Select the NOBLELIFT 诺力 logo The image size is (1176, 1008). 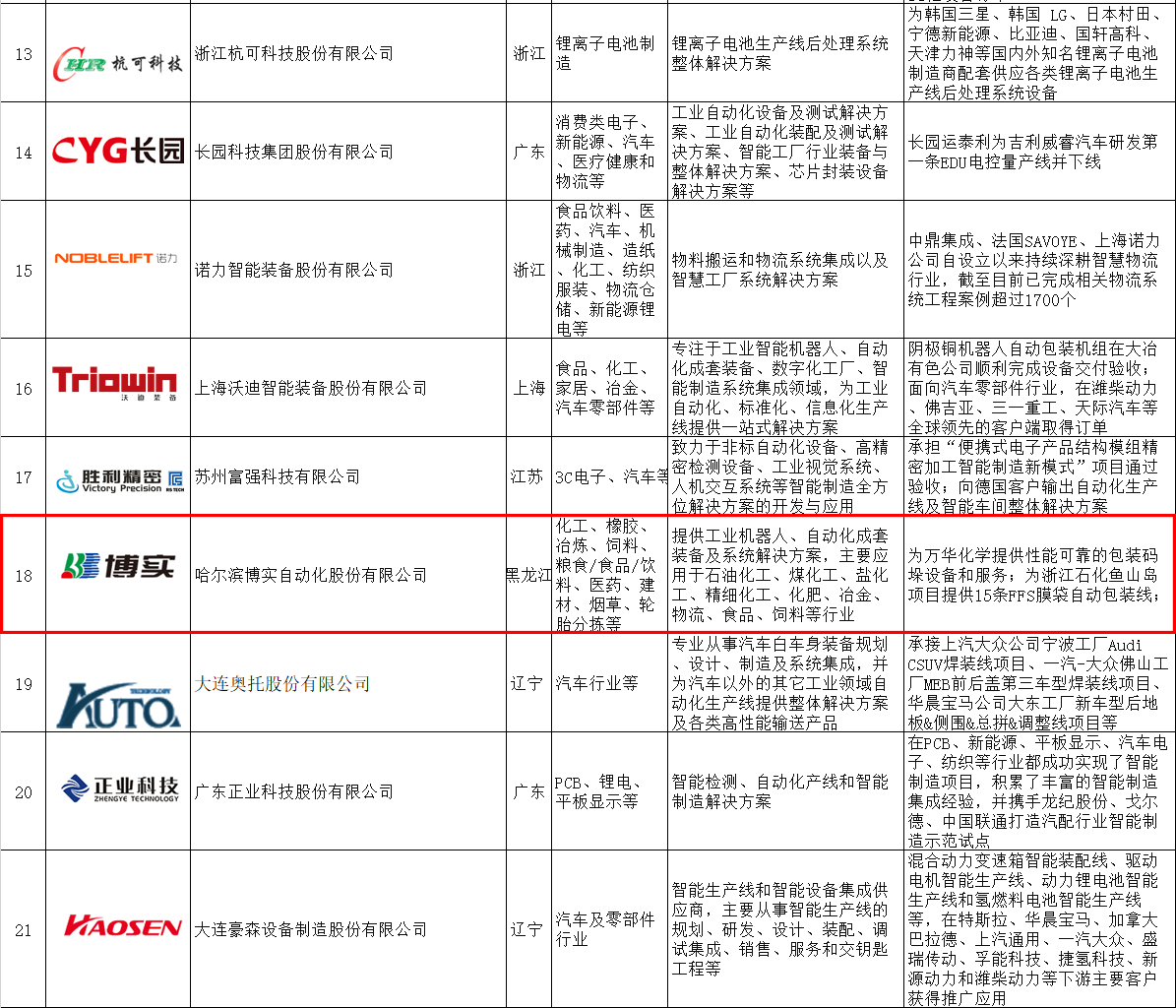116,258
